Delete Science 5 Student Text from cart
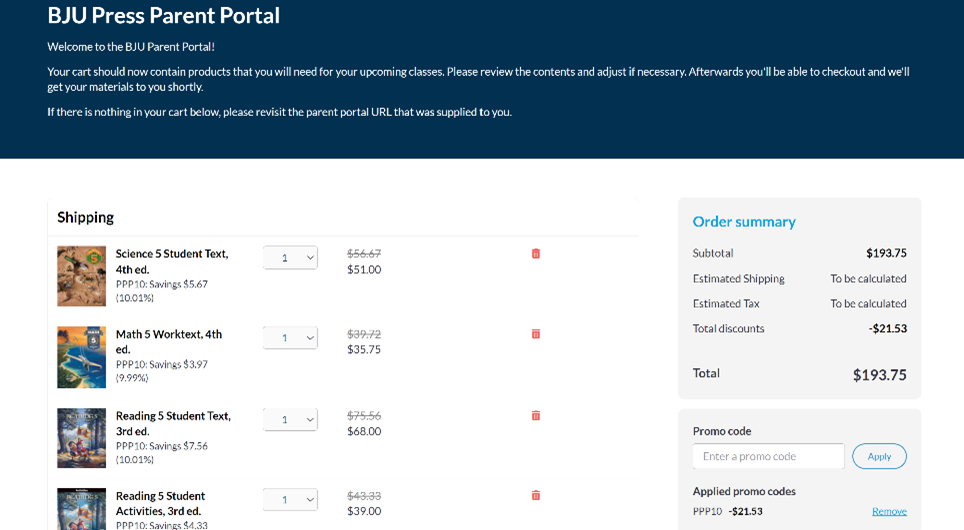The height and width of the screenshot is (530, 964). (x=535, y=253)
